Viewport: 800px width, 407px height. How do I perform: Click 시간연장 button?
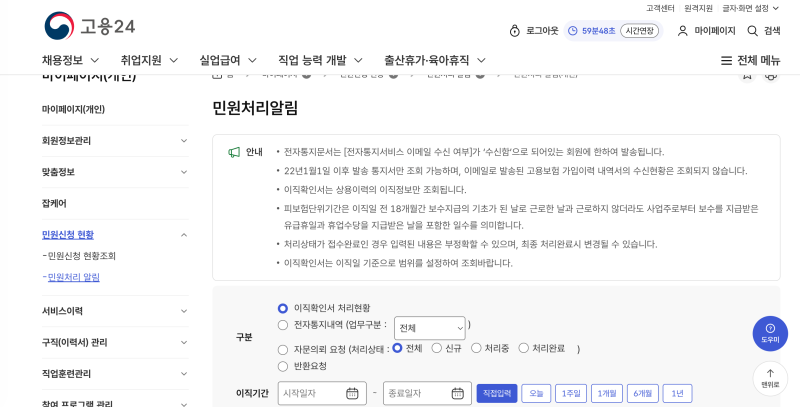click(639, 31)
